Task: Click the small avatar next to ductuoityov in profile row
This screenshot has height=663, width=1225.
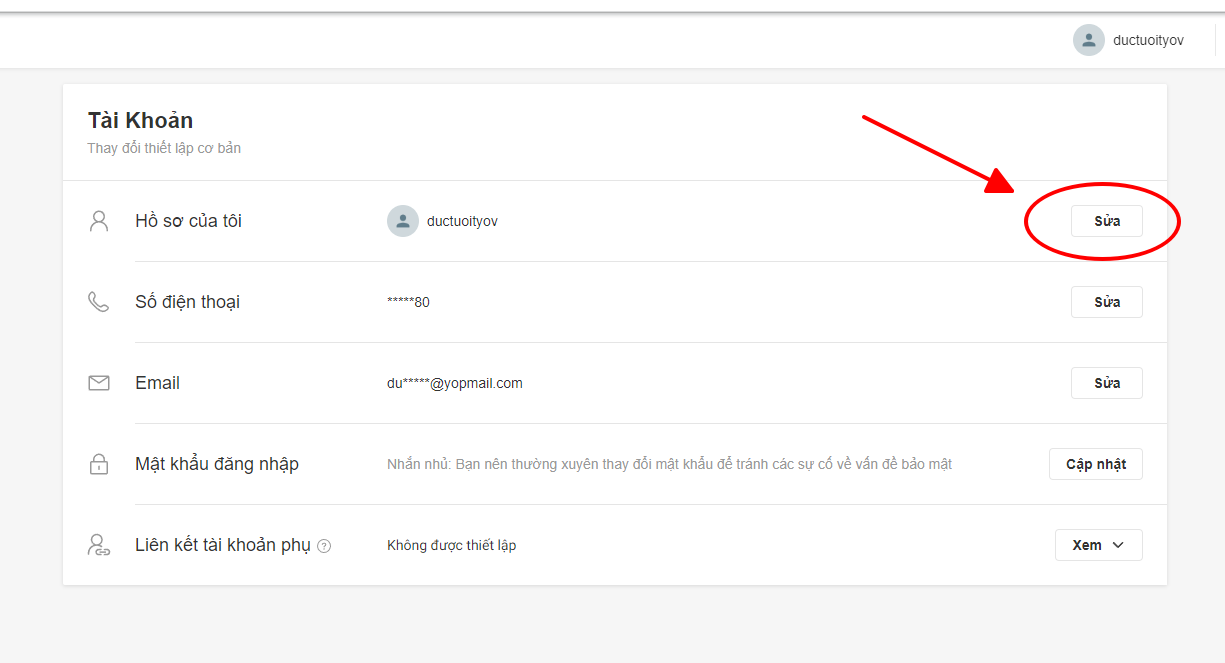Action: click(402, 221)
